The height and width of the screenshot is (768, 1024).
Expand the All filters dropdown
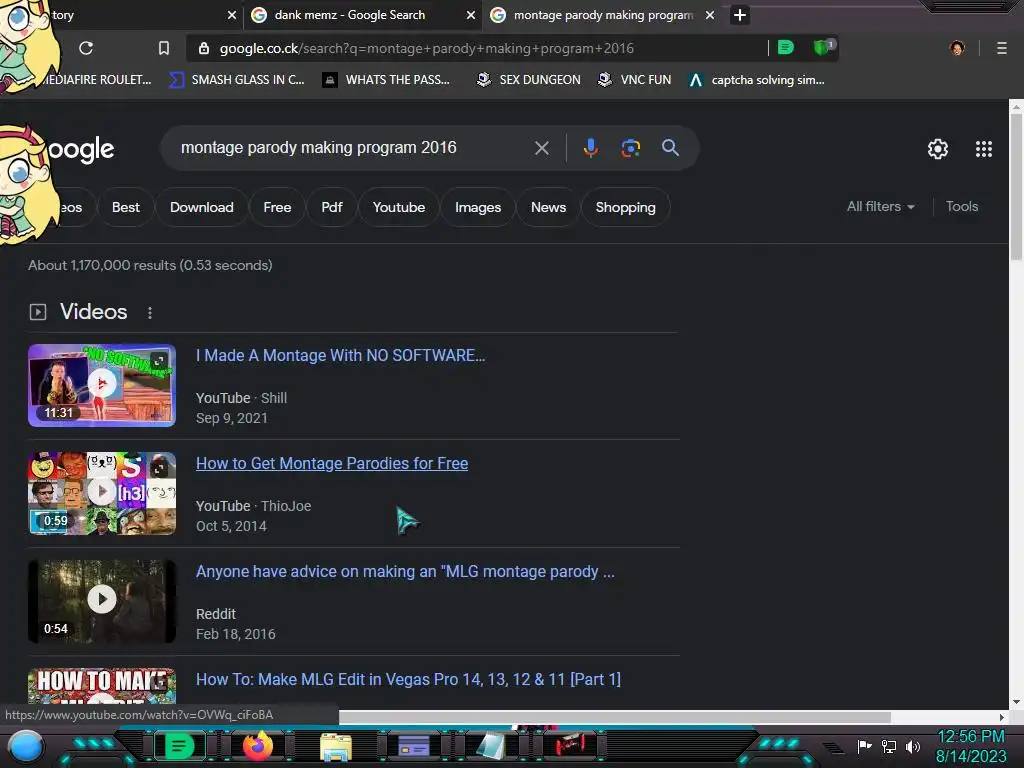click(880, 206)
